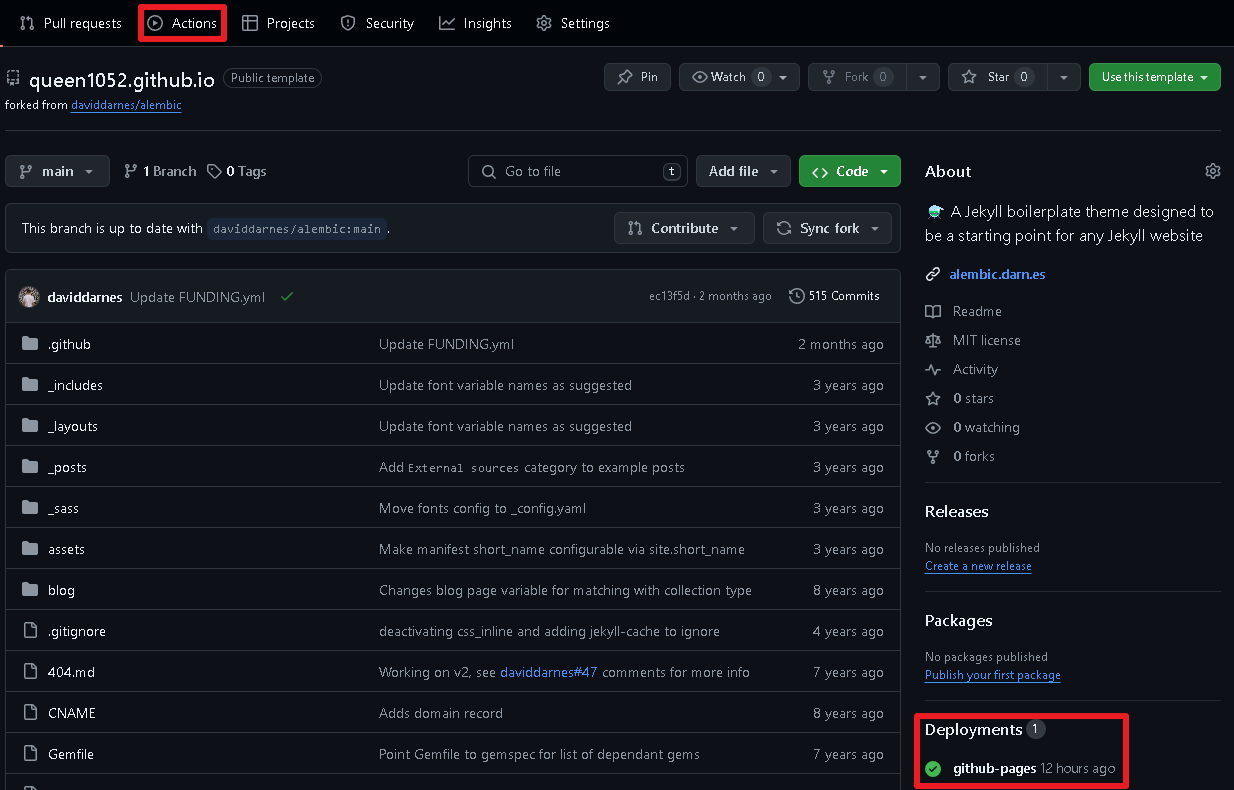
Task: Open the 515 Commits history
Action: [x=834, y=296]
